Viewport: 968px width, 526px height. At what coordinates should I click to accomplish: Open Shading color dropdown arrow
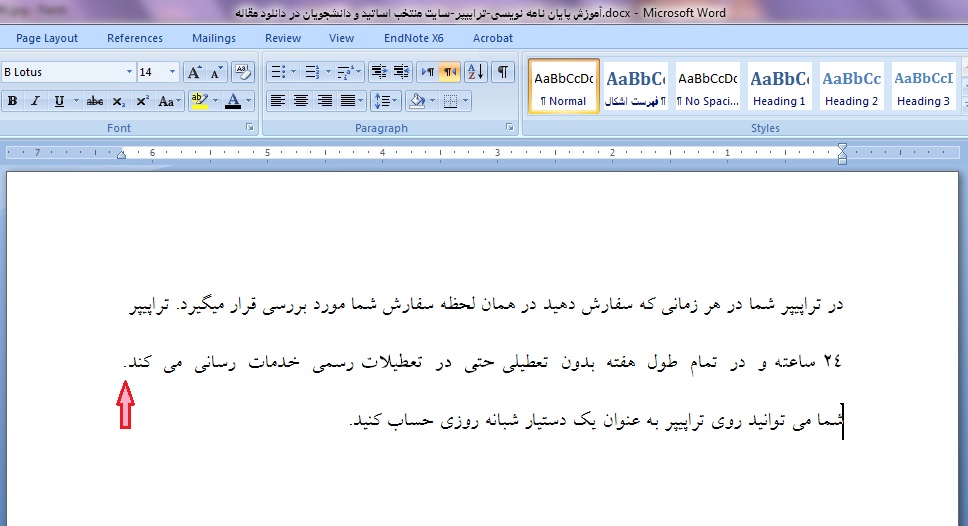point(432,101)
